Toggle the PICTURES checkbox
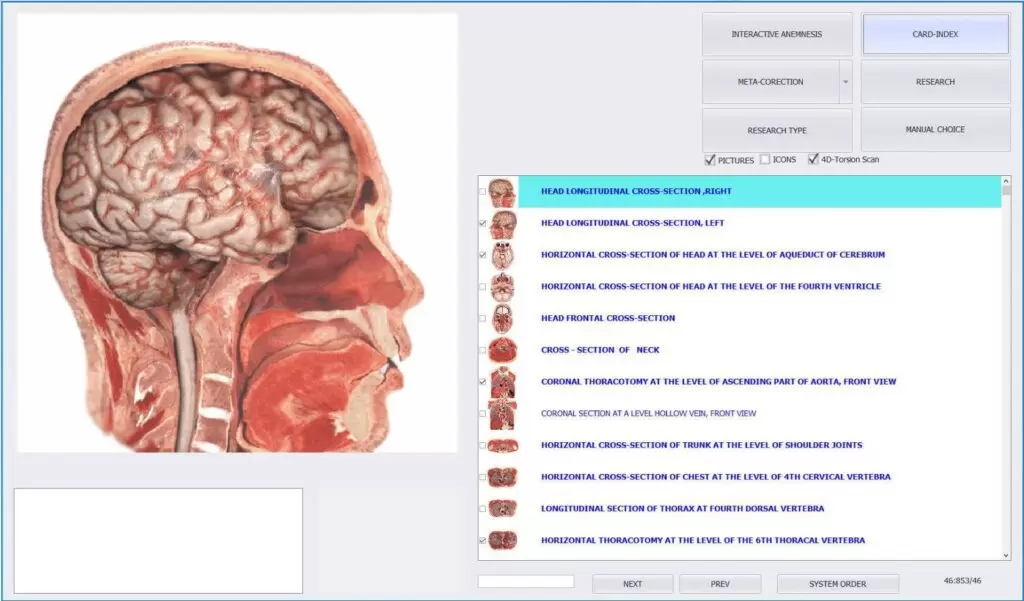 pyautogui.click(x=710, y=159)
